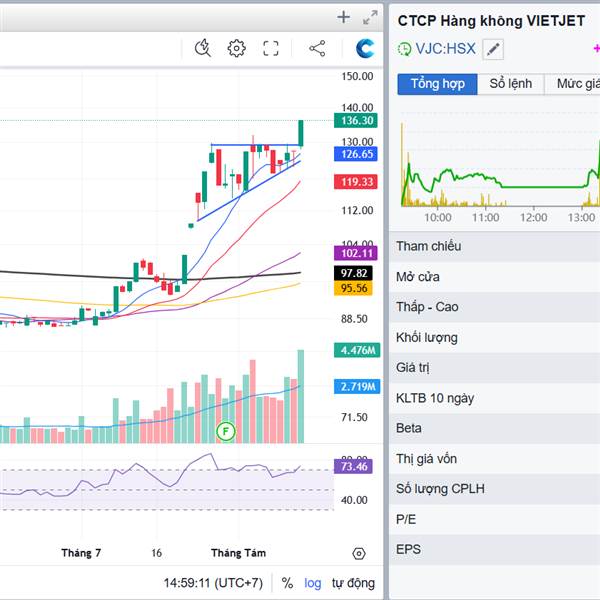Edit VJC:HSX symbol with pencil icon
600x600 pixels.
coord(493,49)
